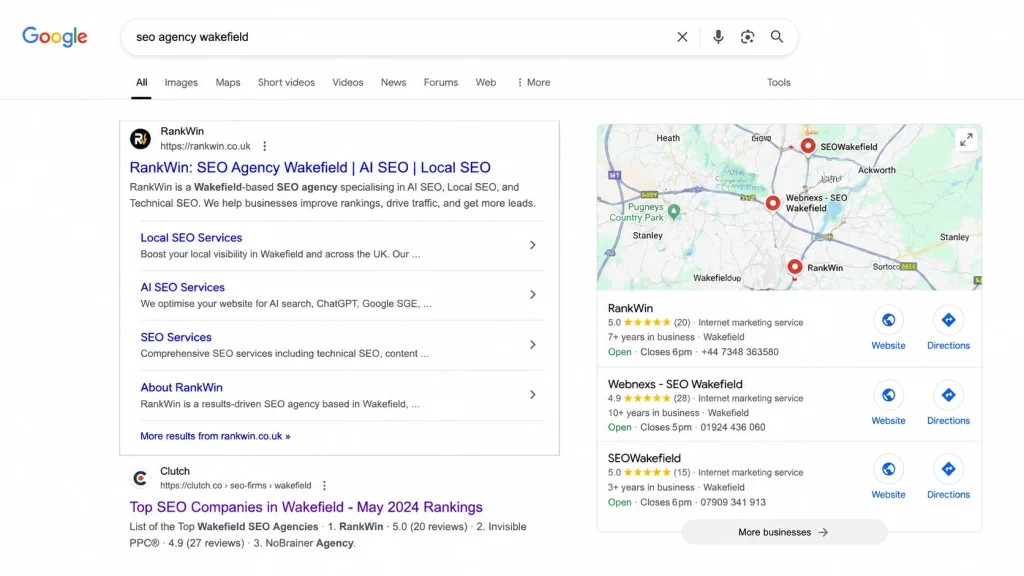Click the RankWin favicon
The height and width of the screenshot is (576, 1024).
[140, 138]
